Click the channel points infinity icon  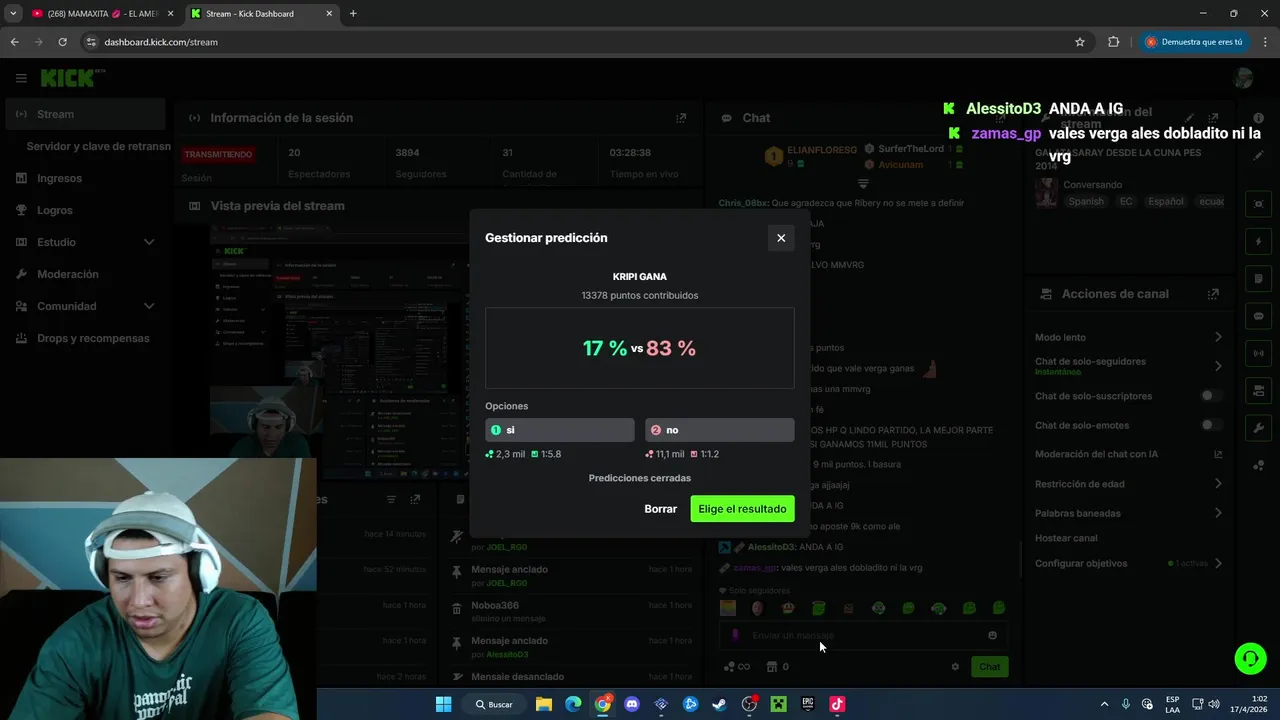737,667
